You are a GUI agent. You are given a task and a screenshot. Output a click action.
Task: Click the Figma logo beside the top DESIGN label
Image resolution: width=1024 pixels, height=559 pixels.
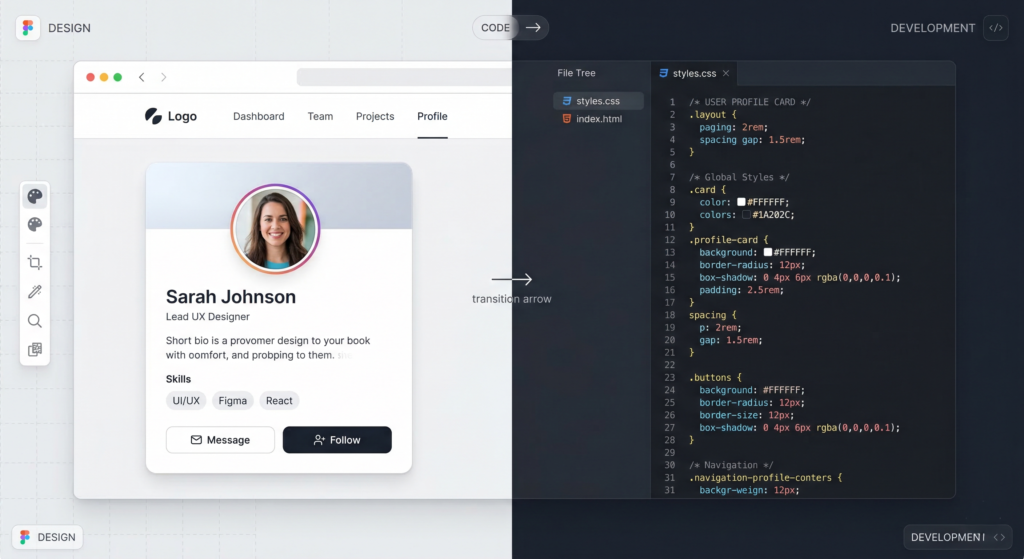point(27,28)
